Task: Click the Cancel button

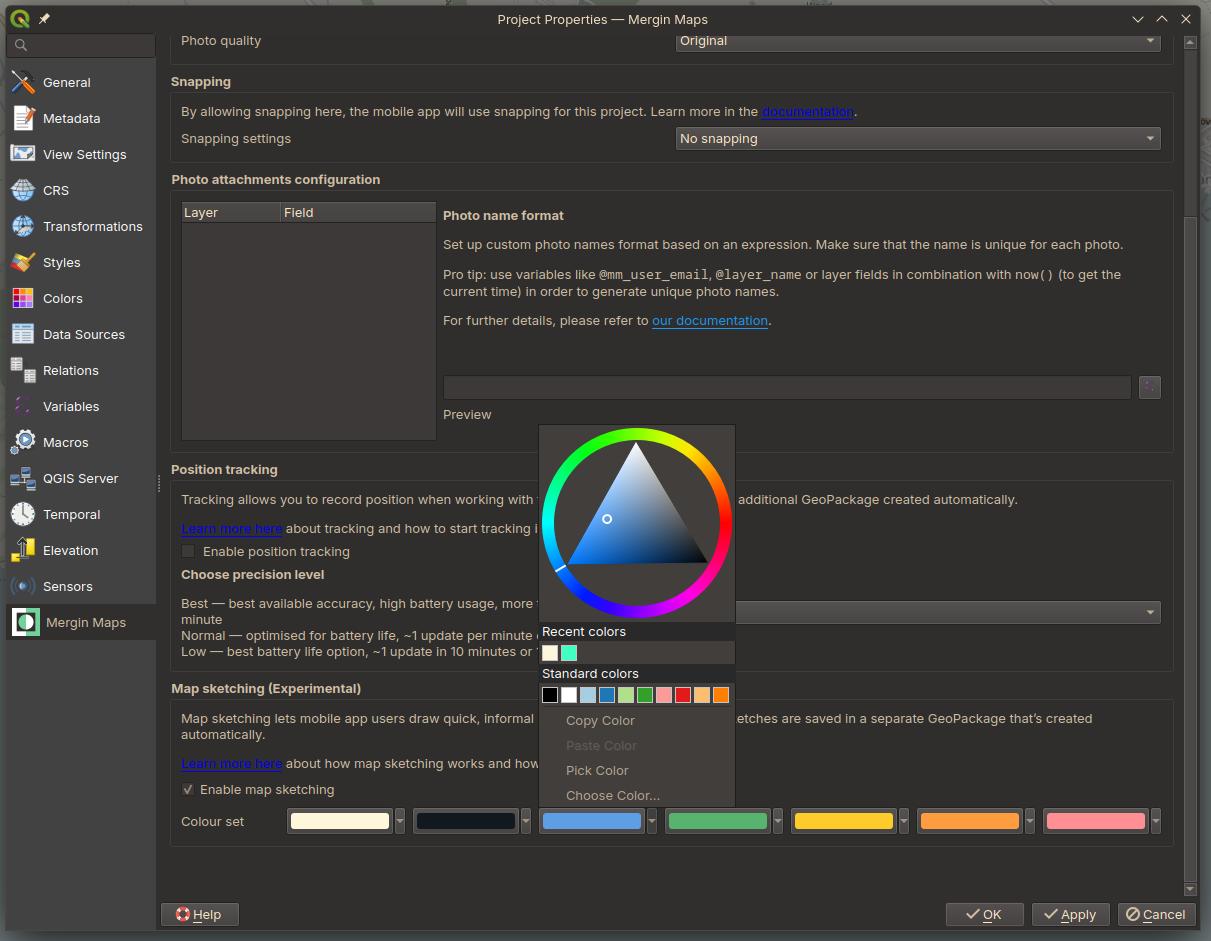Action: coord(1156,914)
